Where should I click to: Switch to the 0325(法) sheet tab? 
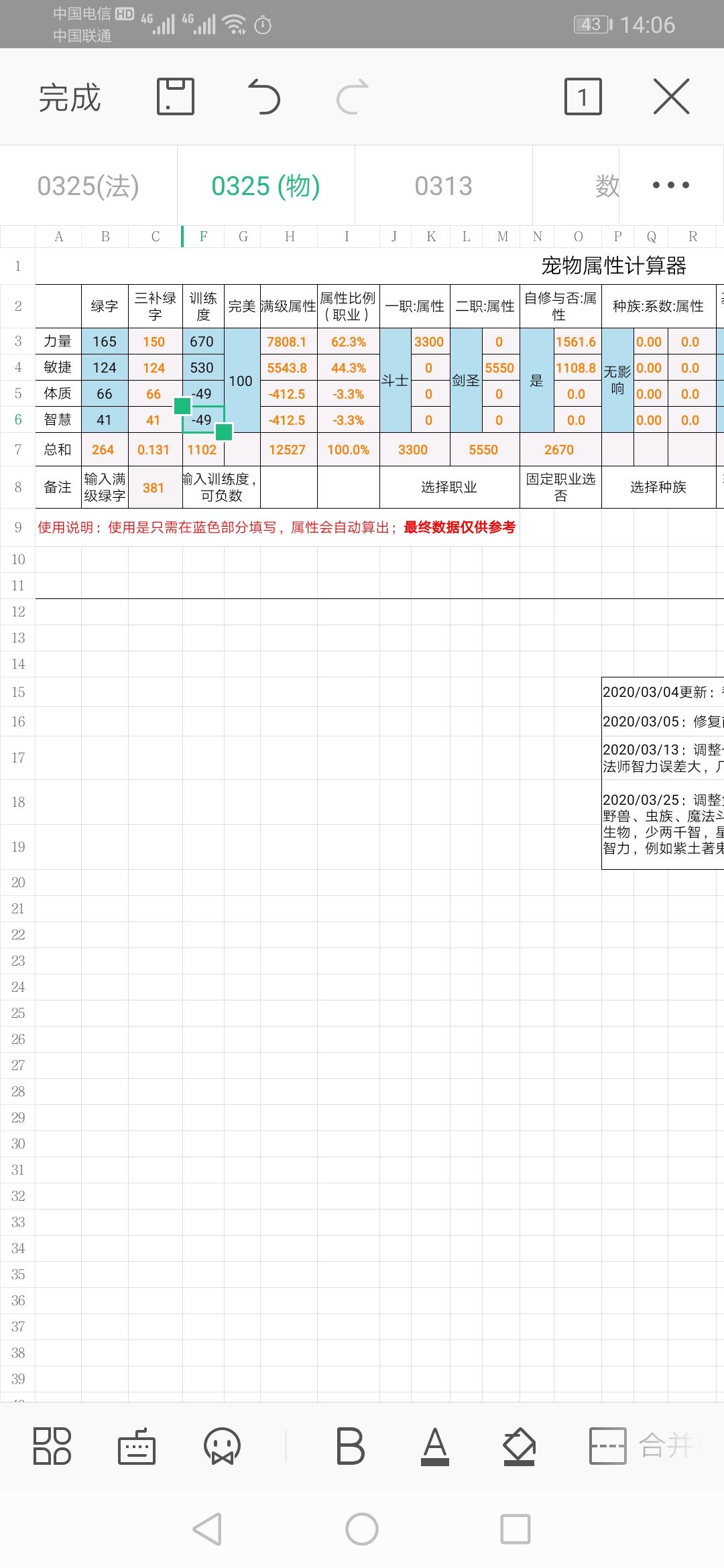pos(88,186)
